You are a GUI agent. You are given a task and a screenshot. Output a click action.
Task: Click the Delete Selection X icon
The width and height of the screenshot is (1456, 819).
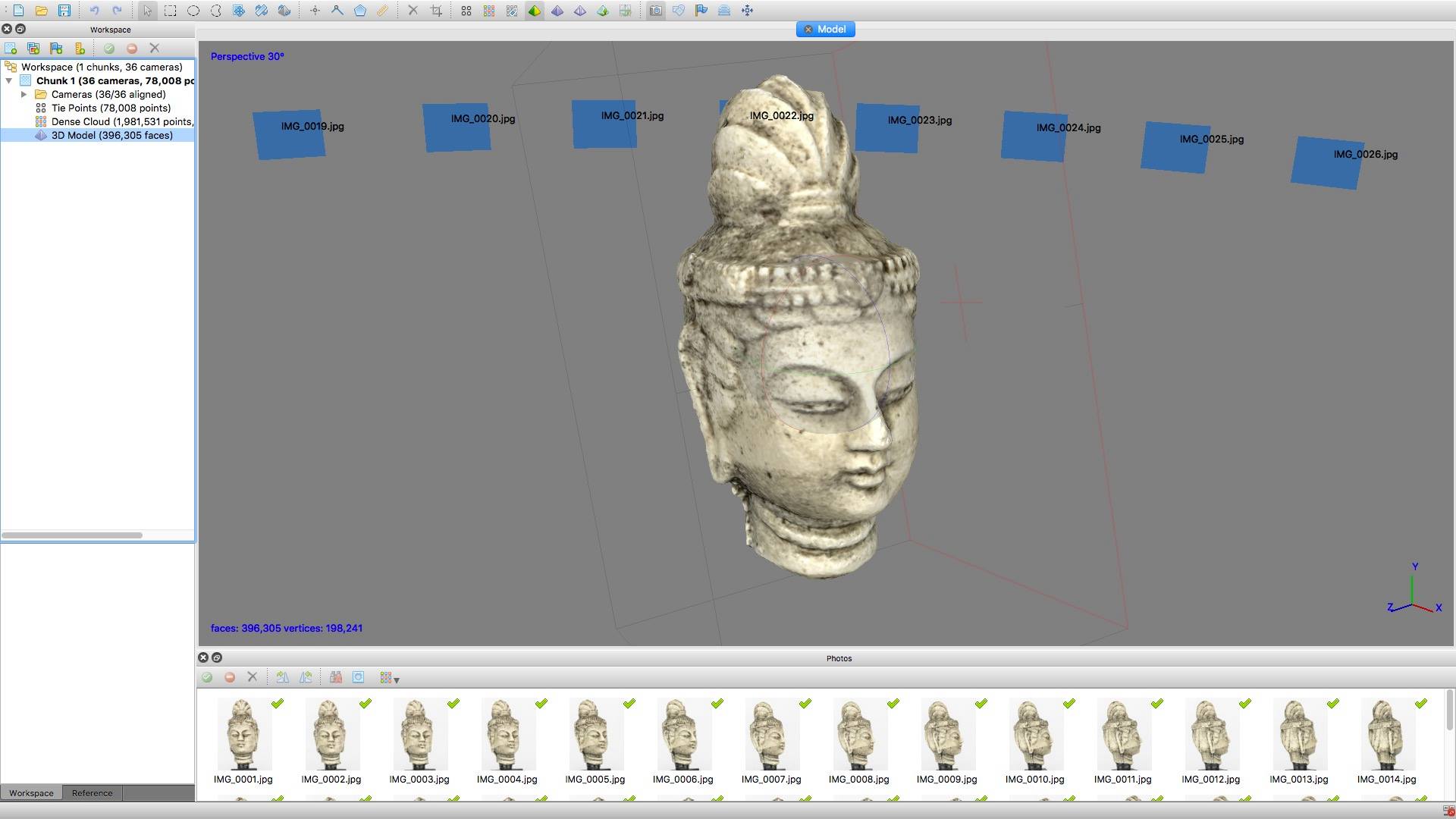point(413,11)
